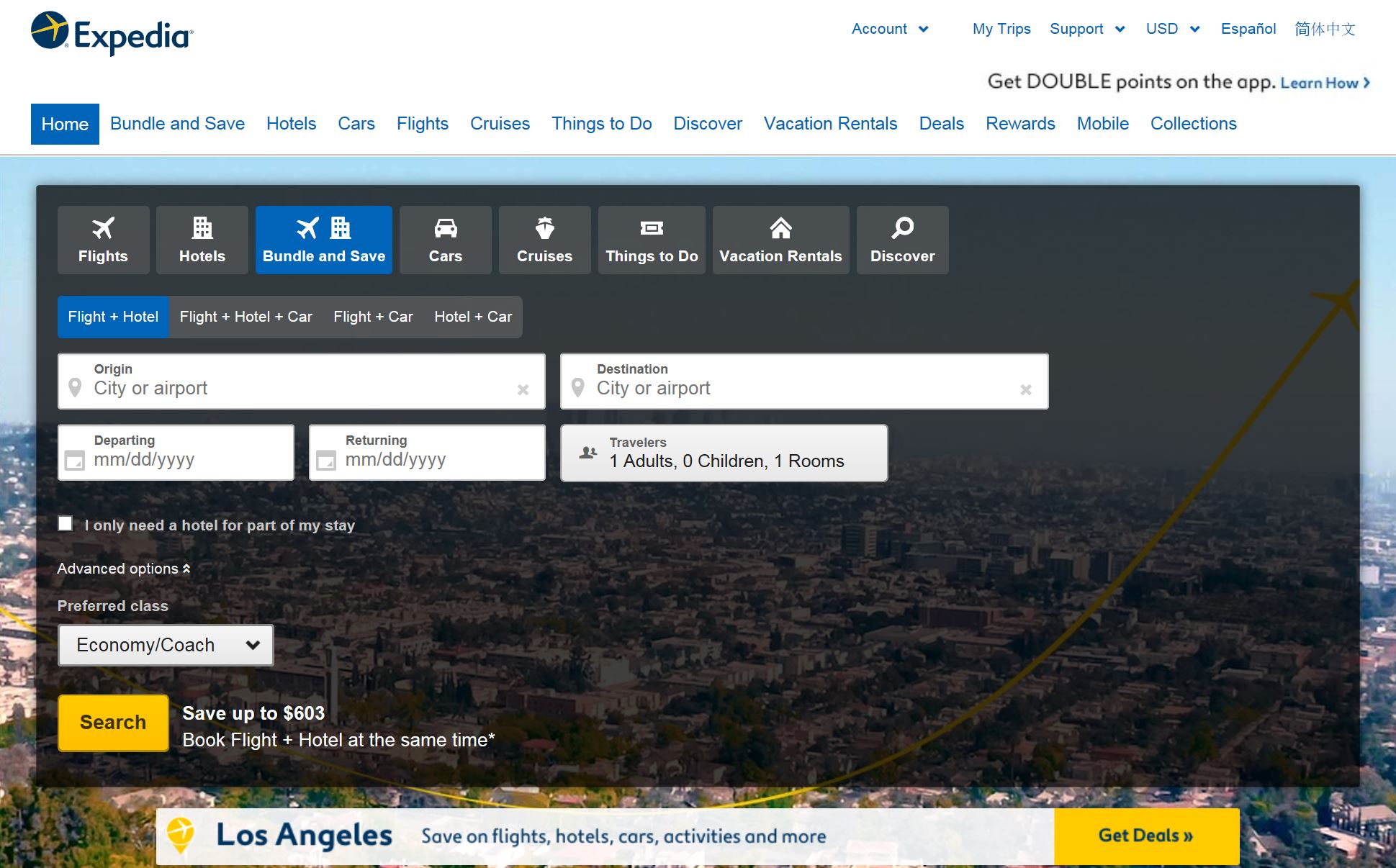
Task: Select the Bundle and Save search tab
Action: [x=324, y=240]
